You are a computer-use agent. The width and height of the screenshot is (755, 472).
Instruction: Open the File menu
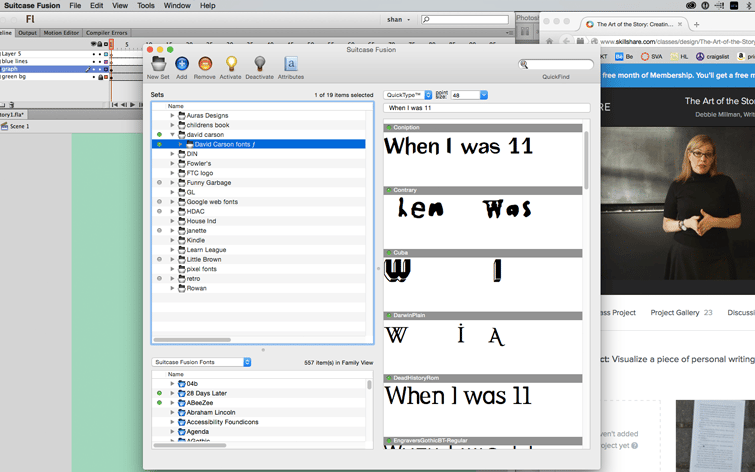75,5
